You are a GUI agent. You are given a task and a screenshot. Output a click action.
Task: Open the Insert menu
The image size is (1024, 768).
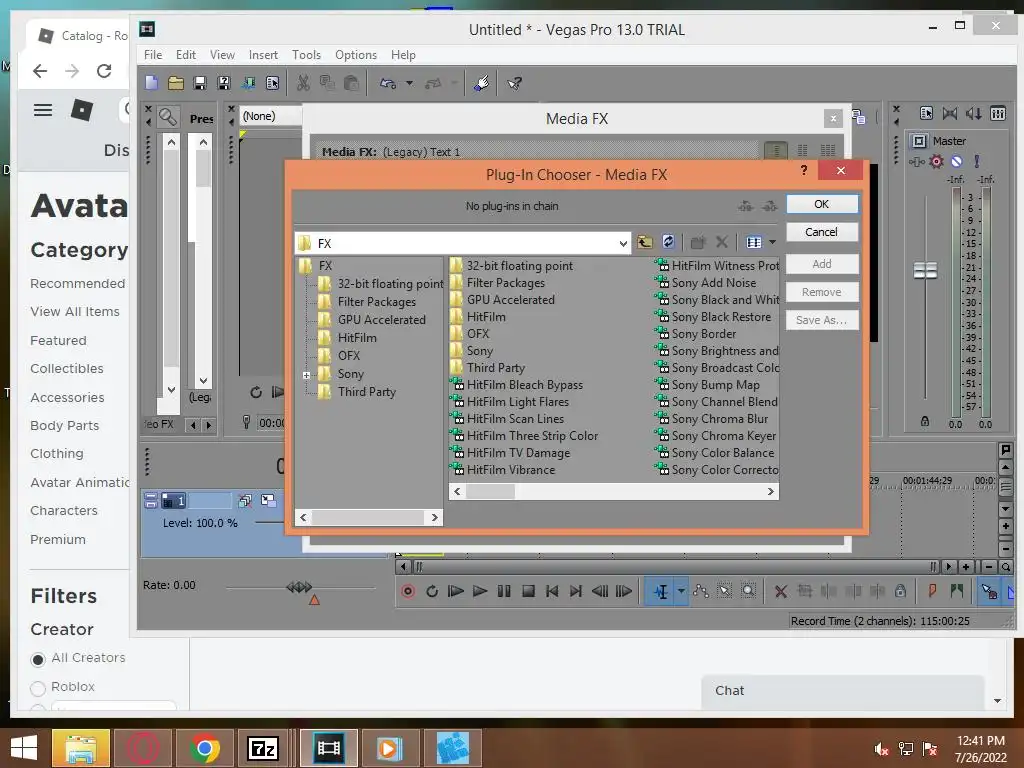pyautogui.click(x=263, y=55)
